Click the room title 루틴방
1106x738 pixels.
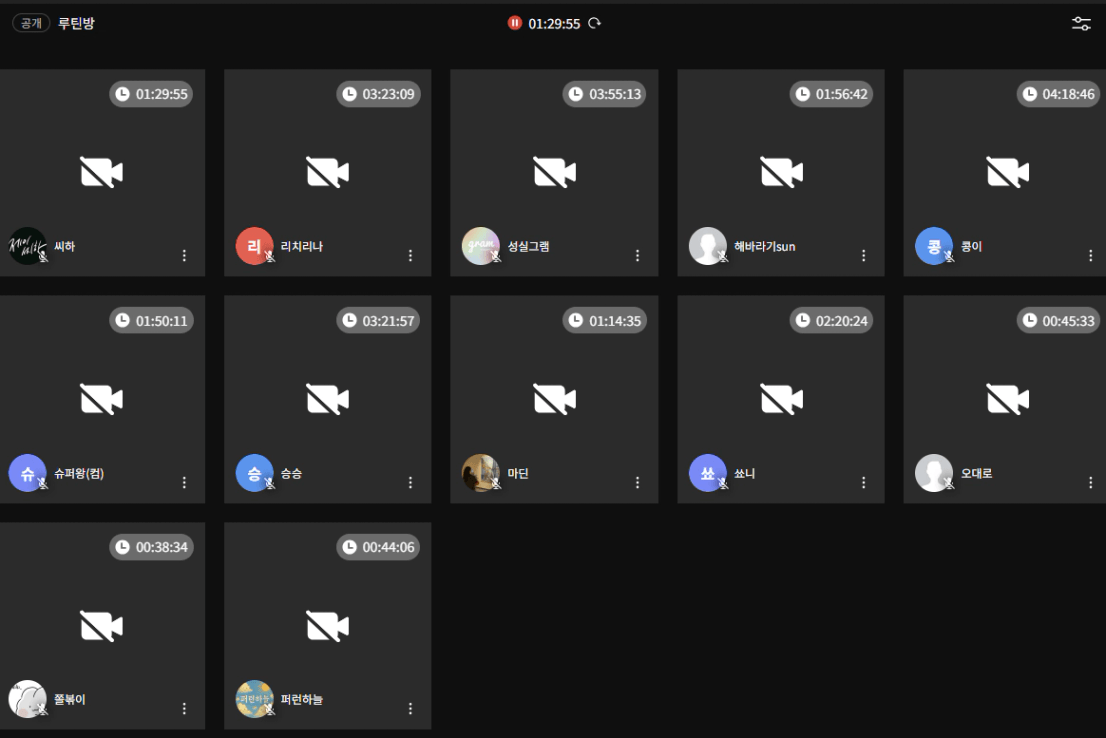tap(76, 23)
